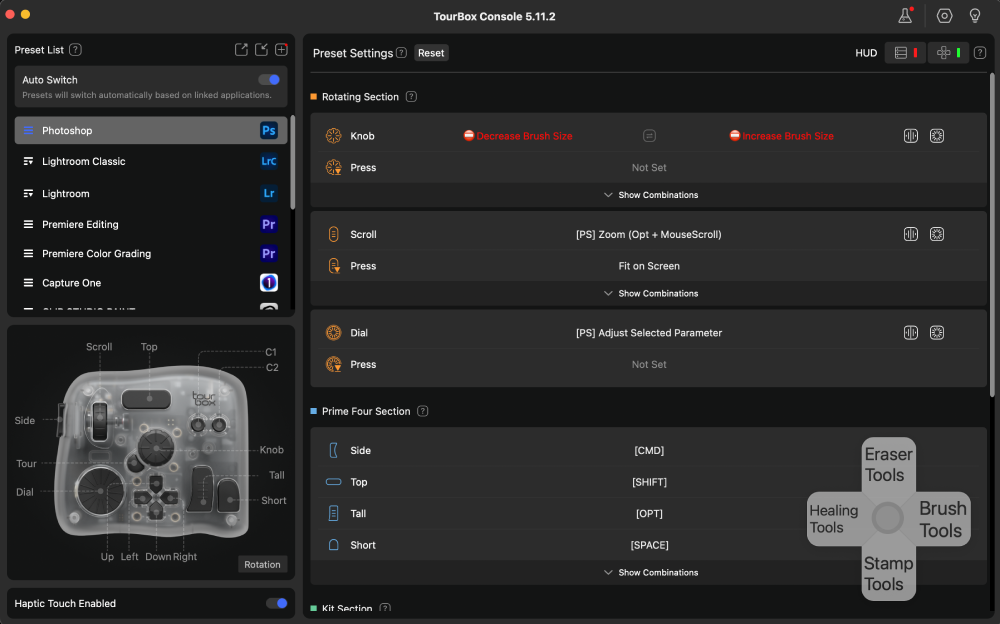Click Eraser Tools on the D-pad HUD
This screenshot has width=1000, height=624.
tap(888, 464)
